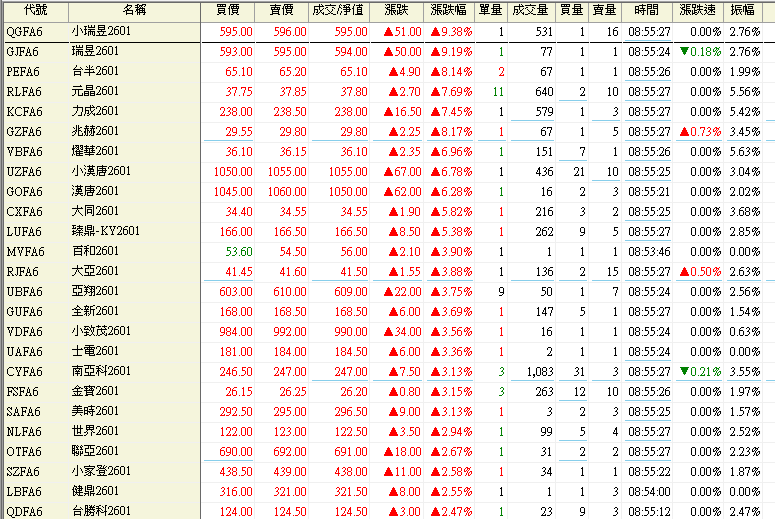The image size is (775, 519).
Task: Sort by the 名稱 column header
Action: click(x=134, y=10)
